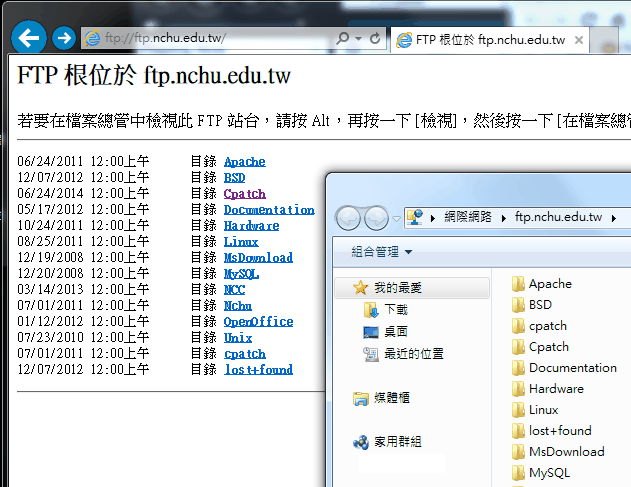
Task: Click the 桌面 desktop icon in sidebar
Action: point(371,332)
